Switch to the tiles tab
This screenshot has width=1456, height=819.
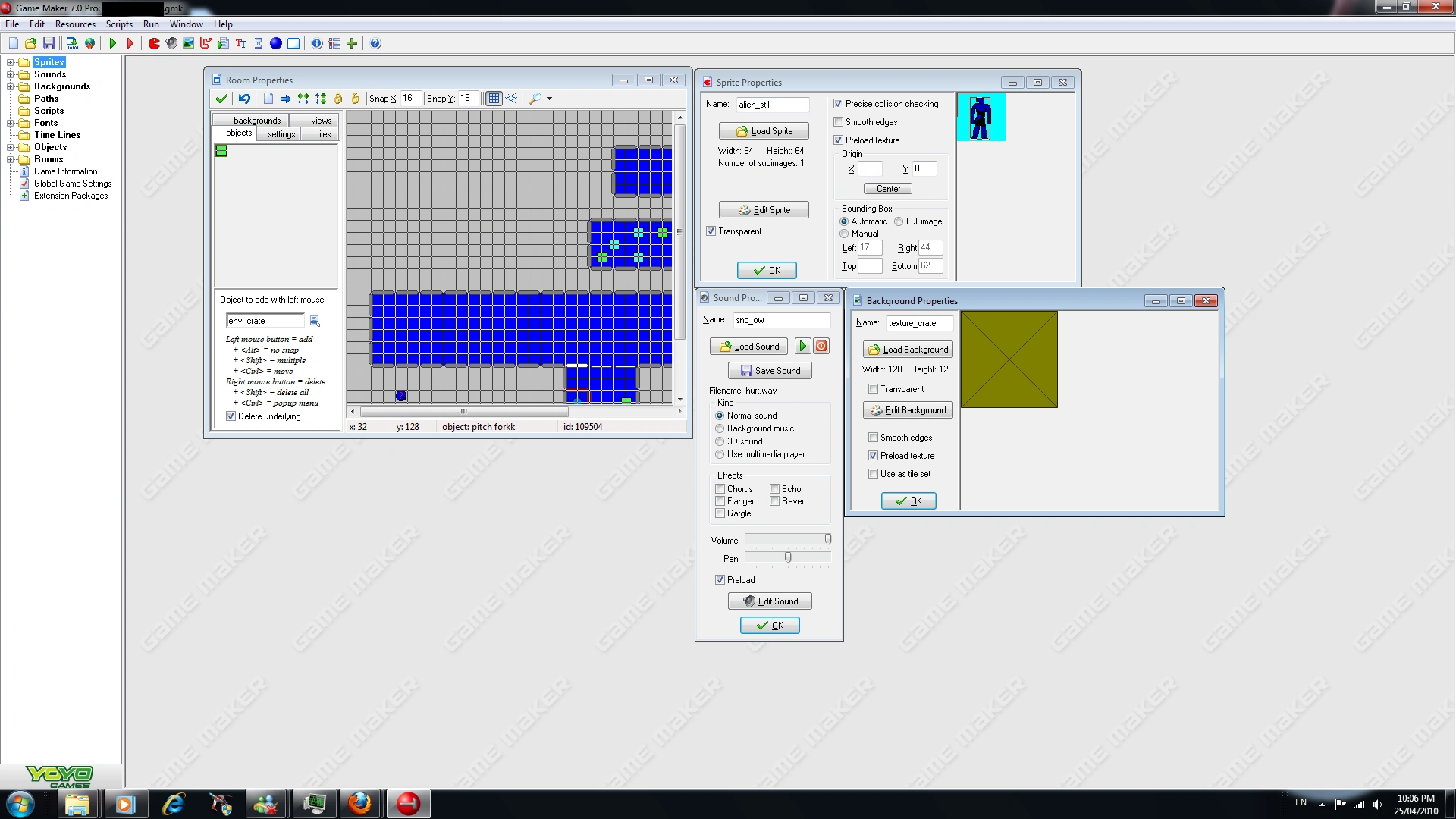click(324, 134)
